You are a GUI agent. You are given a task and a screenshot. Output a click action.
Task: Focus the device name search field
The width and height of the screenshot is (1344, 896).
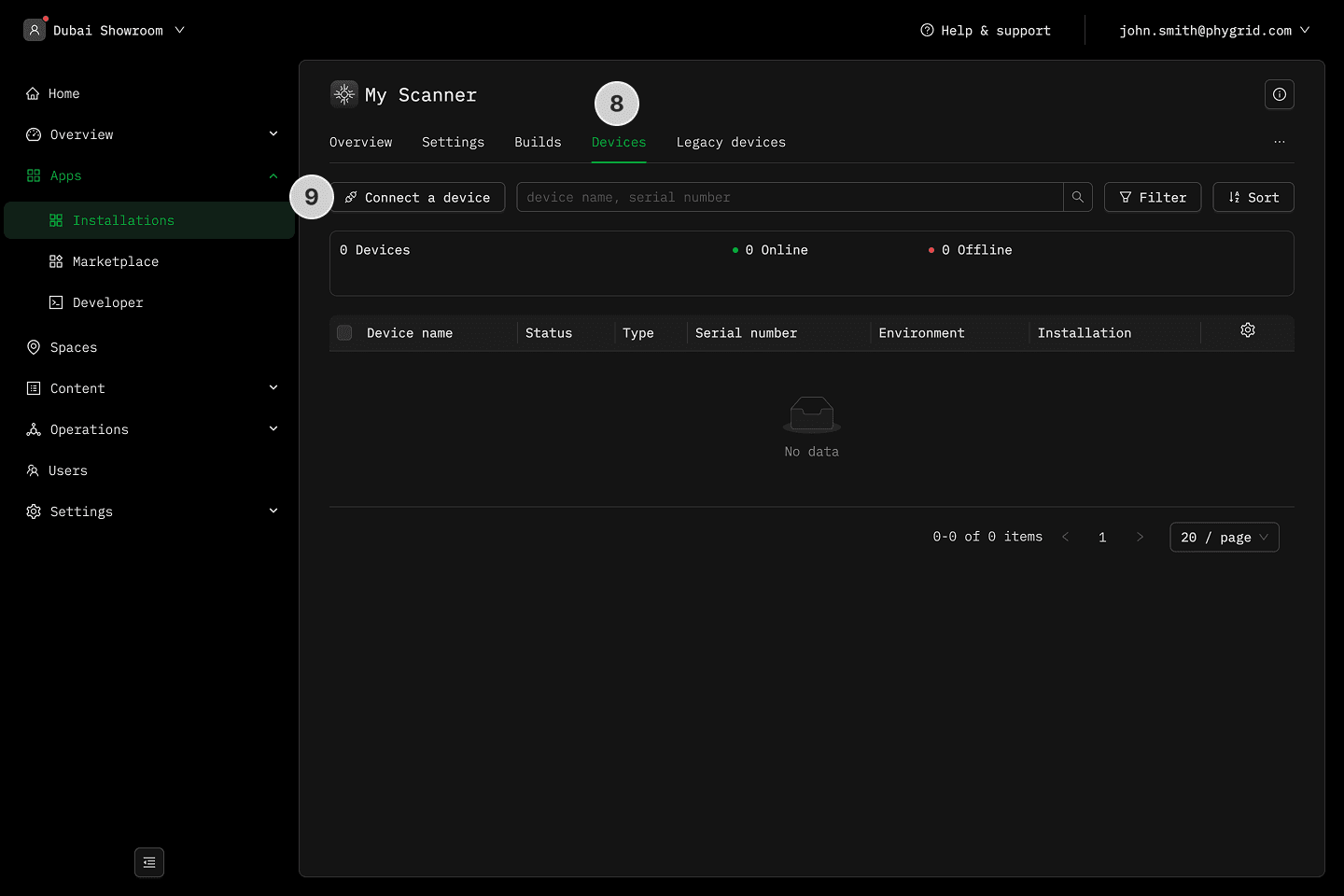(x=789, y=197)
